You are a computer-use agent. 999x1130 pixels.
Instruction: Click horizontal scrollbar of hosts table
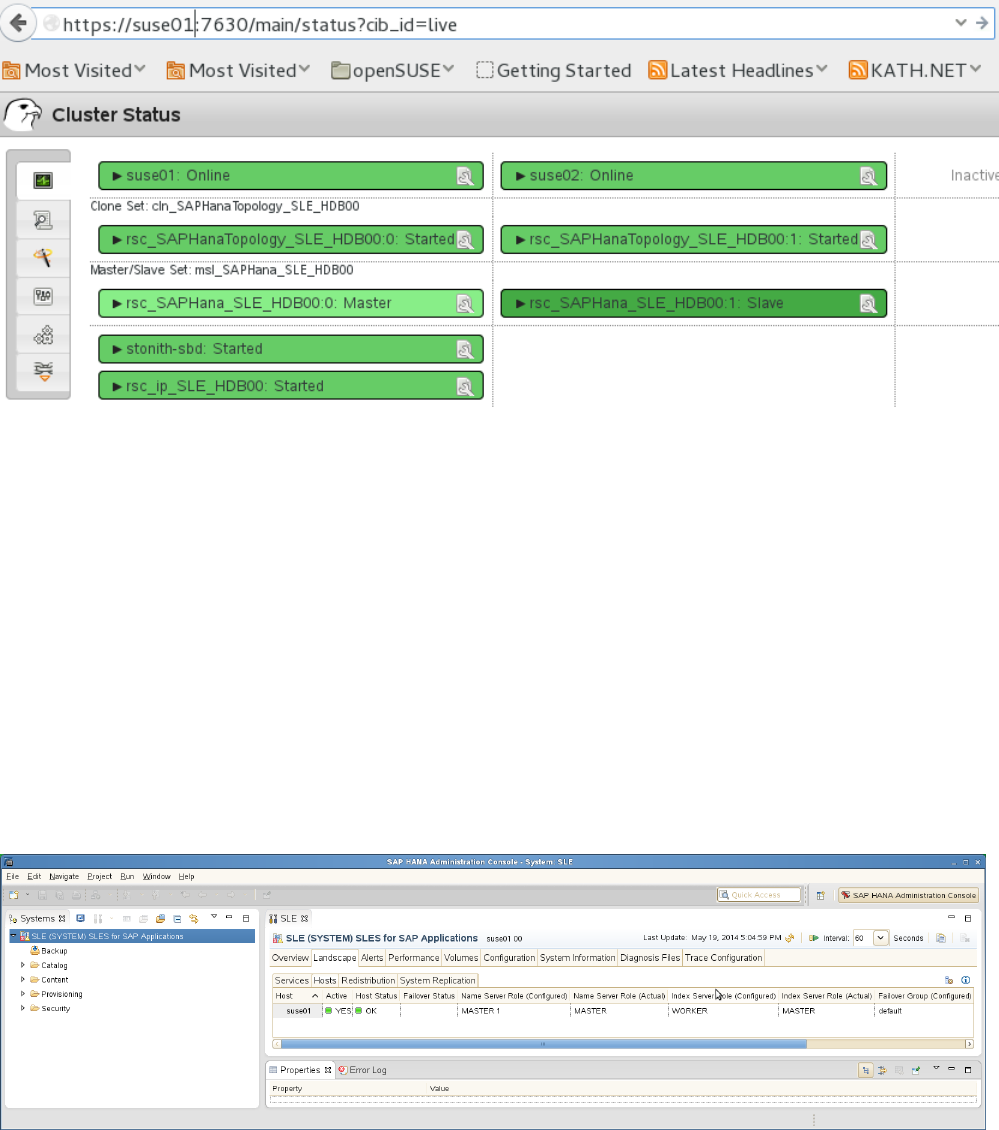pos(543,1044)
